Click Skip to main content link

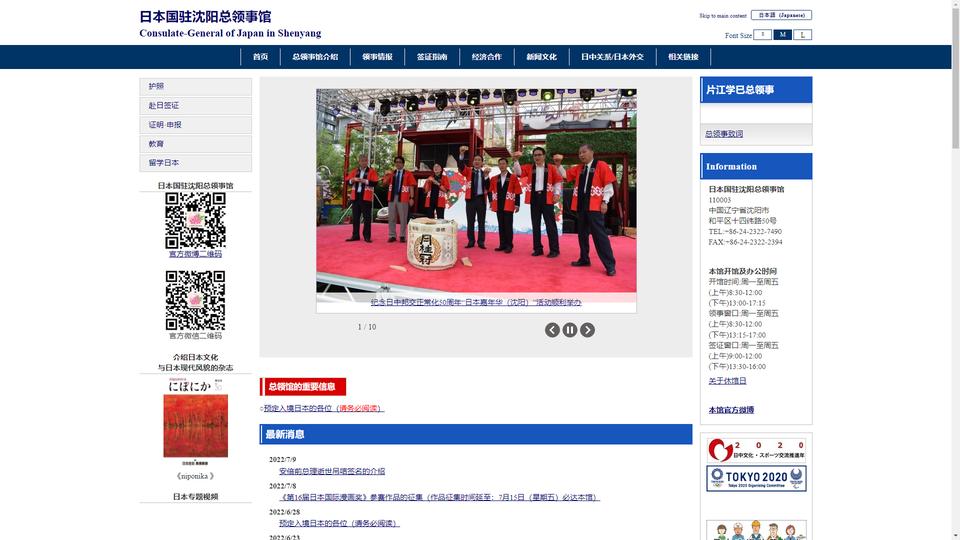(x=722, y=16)
